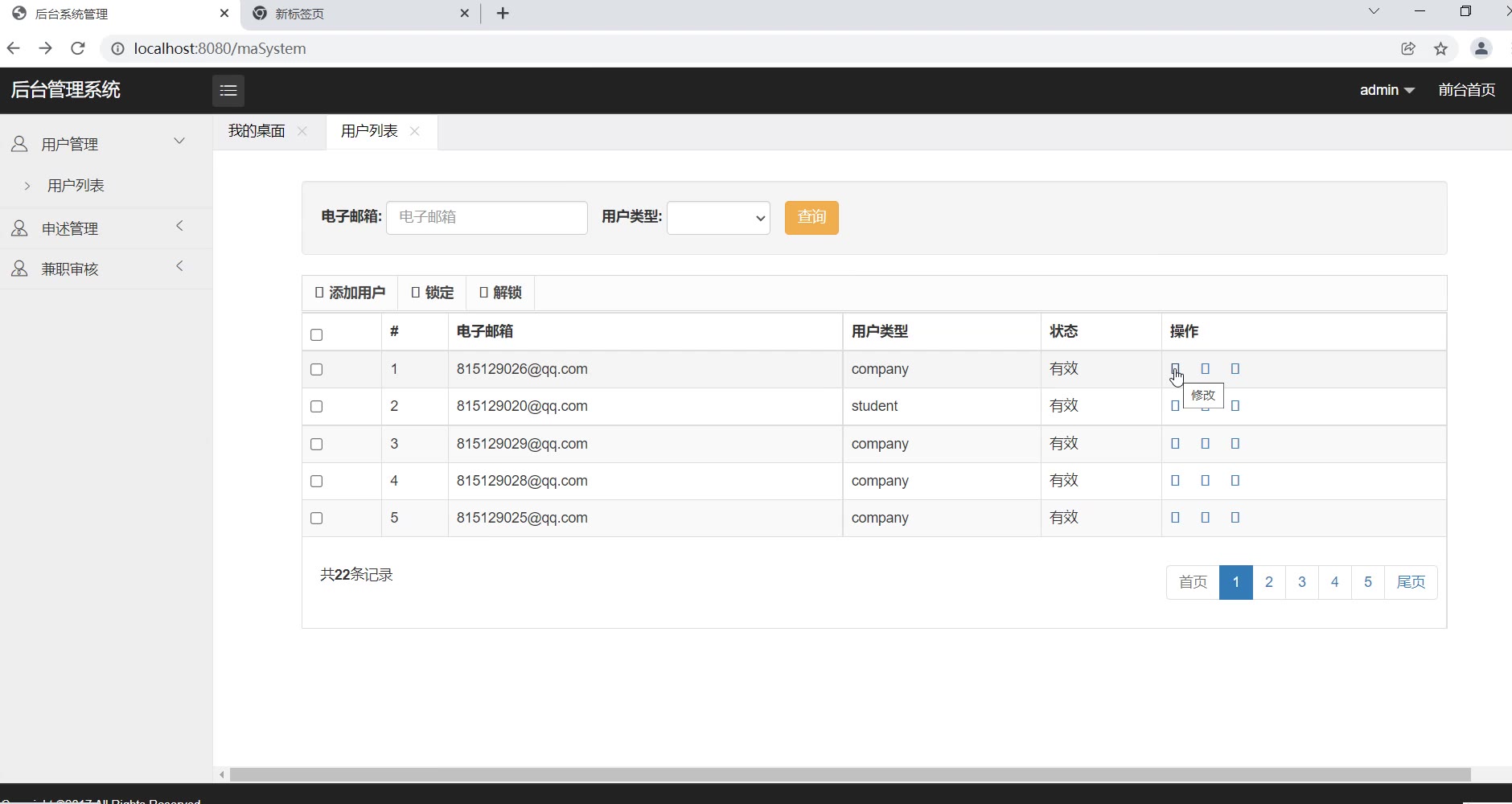1512x804 pixels.
Task: Click the 用户管理 person icon in the sidebar
Action: tap(19, 144)
